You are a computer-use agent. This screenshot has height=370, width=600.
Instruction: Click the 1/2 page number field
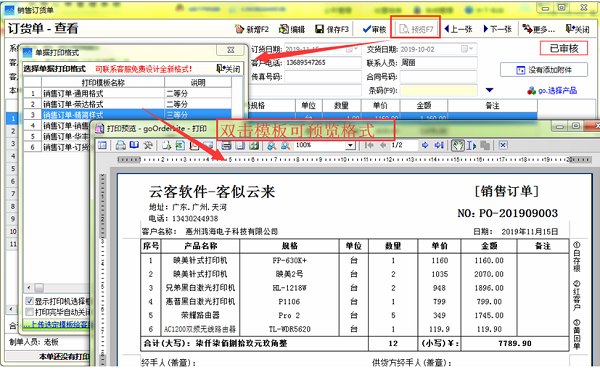pyautogui.click(x=403, y=145)
